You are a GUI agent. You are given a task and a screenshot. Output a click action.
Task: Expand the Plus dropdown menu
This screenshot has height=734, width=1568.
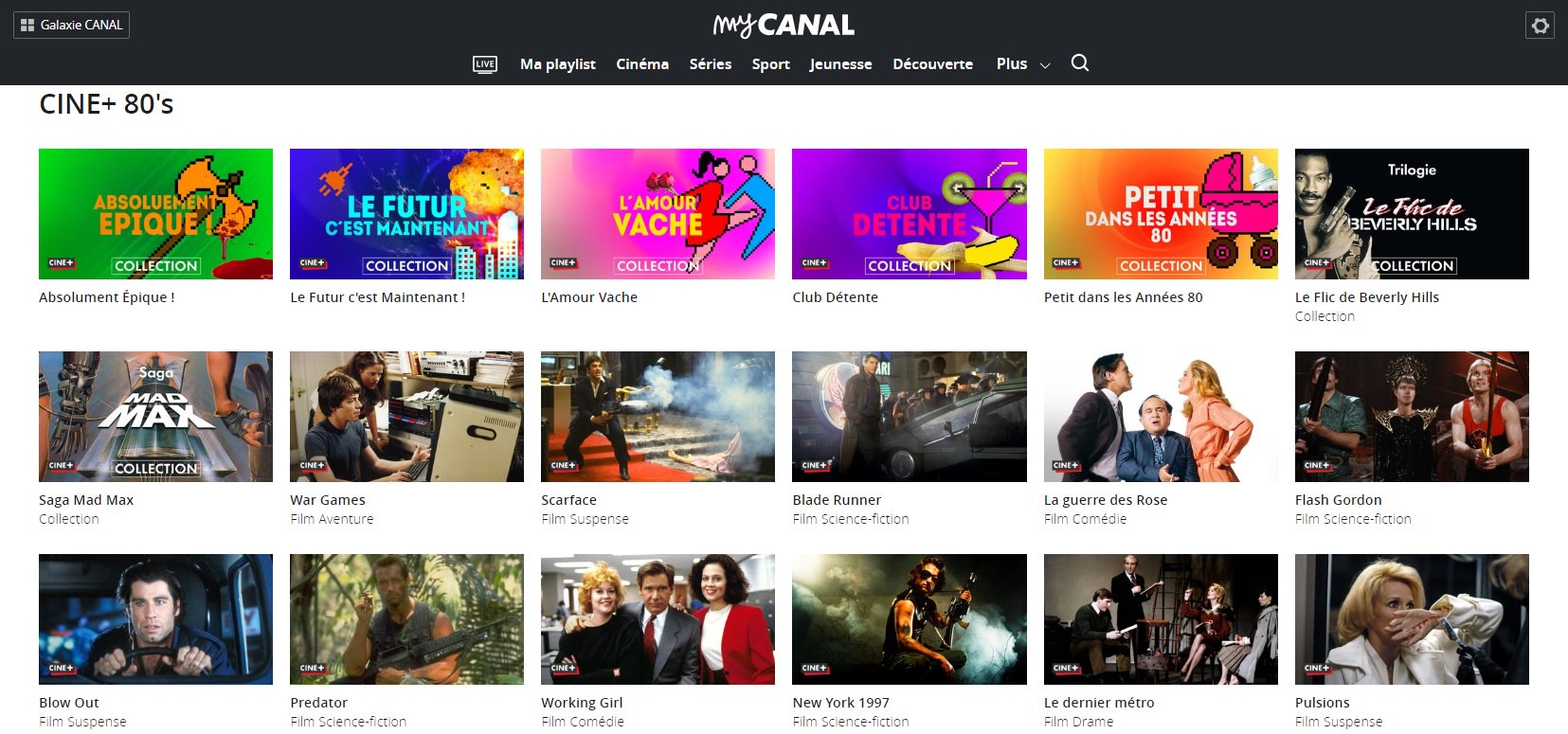[x=1022, y=63]
